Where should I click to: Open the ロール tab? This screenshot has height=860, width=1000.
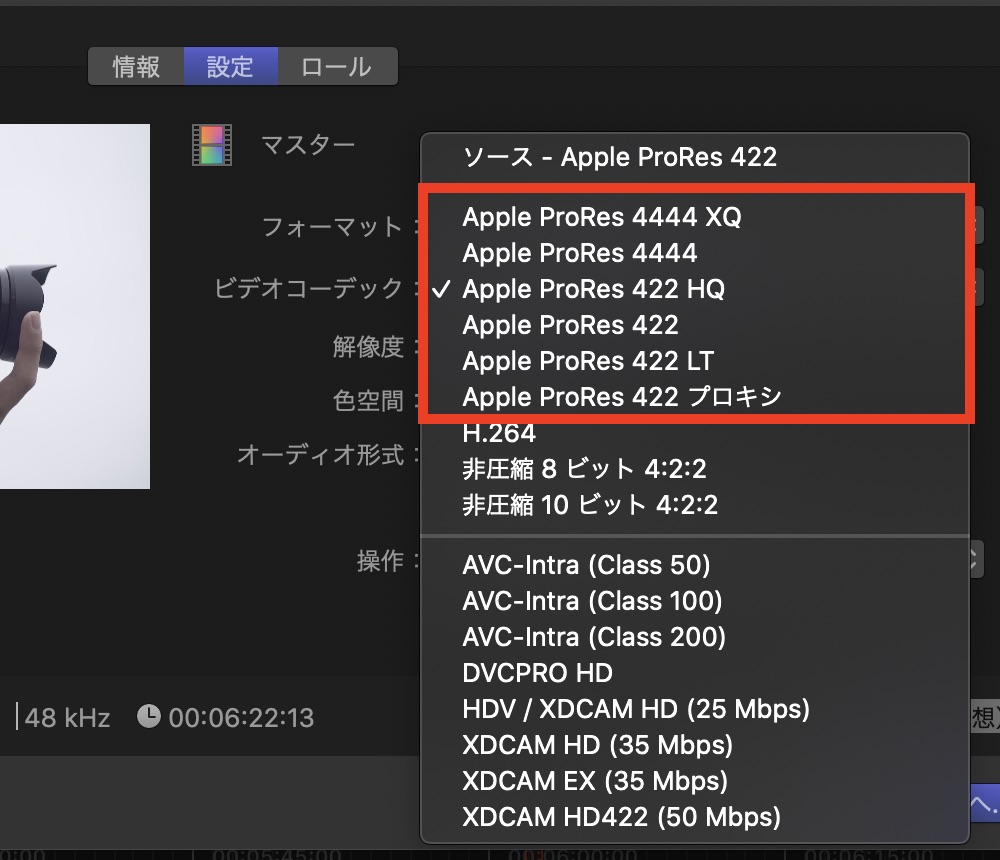tap(337, 66)
